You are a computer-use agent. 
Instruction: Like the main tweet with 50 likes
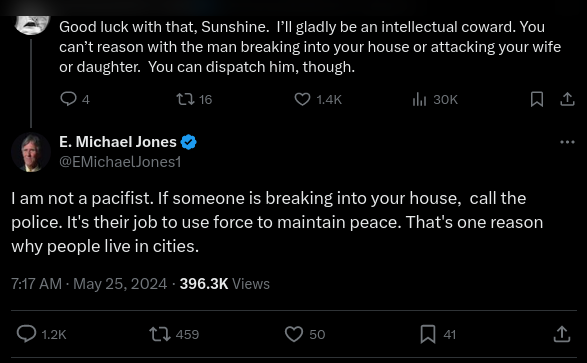[305, 334]
